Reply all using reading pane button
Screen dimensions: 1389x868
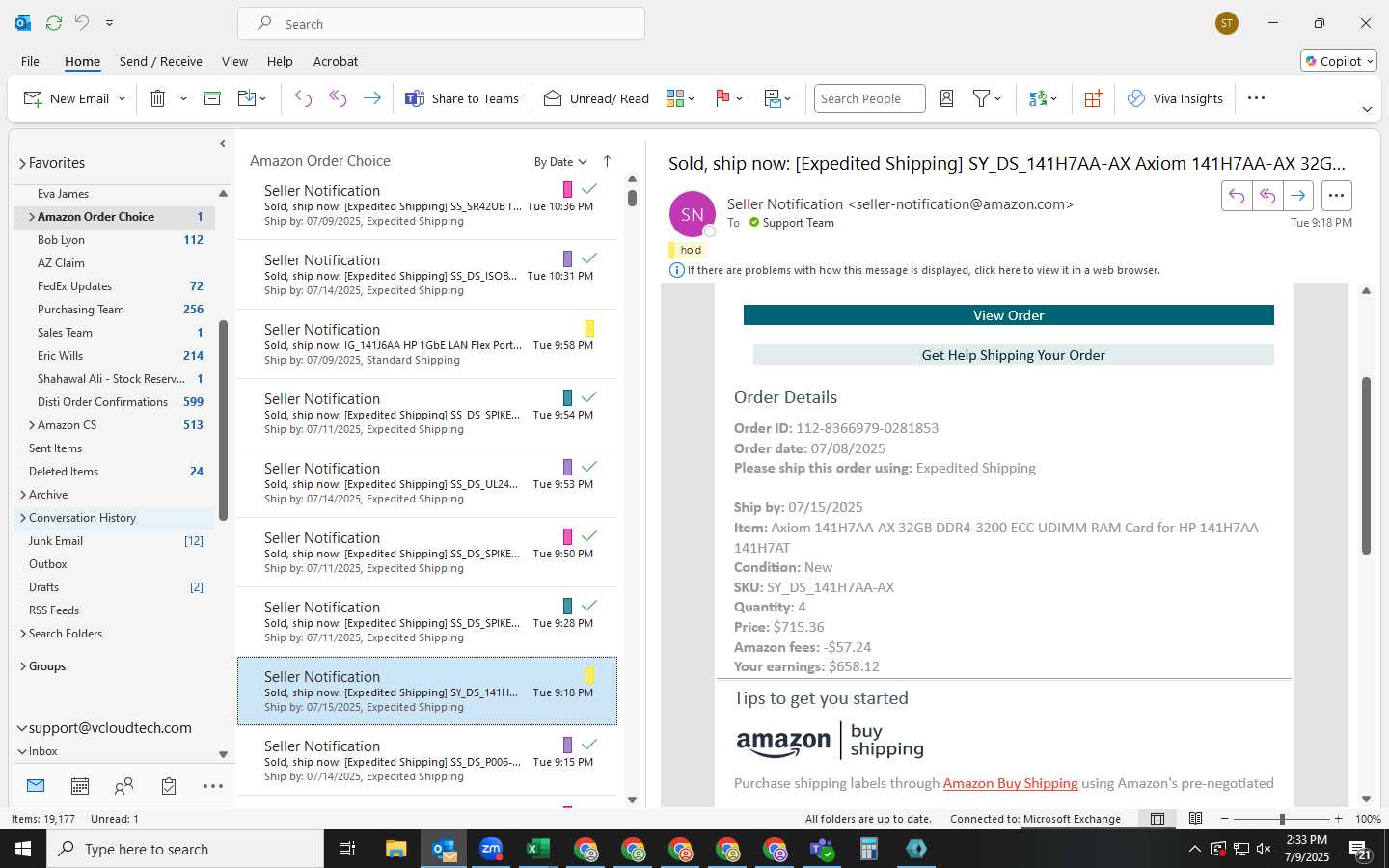click(x=1267, y=196)
